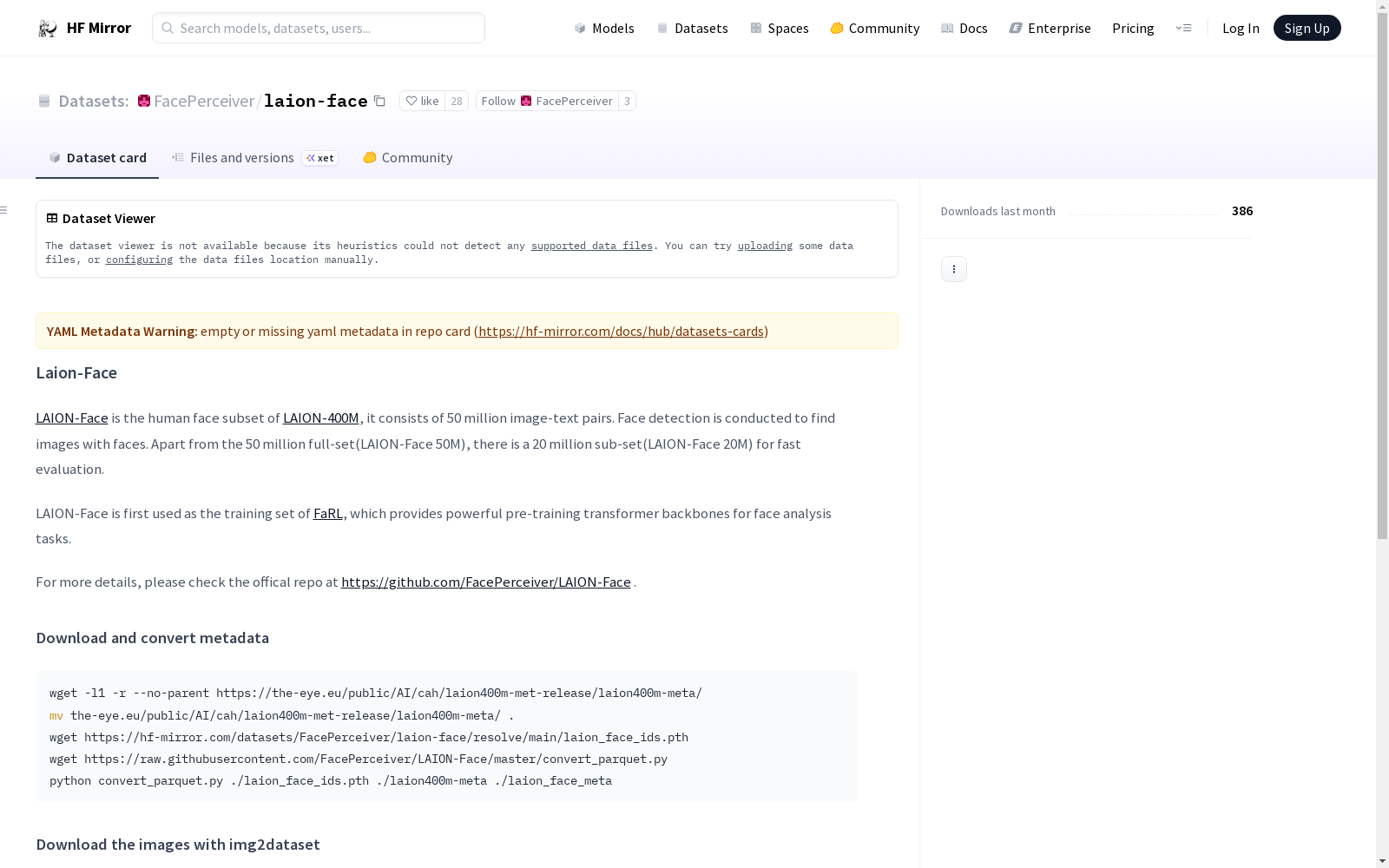Open the FacePerceiver owner link in the title

coord(203,101)
